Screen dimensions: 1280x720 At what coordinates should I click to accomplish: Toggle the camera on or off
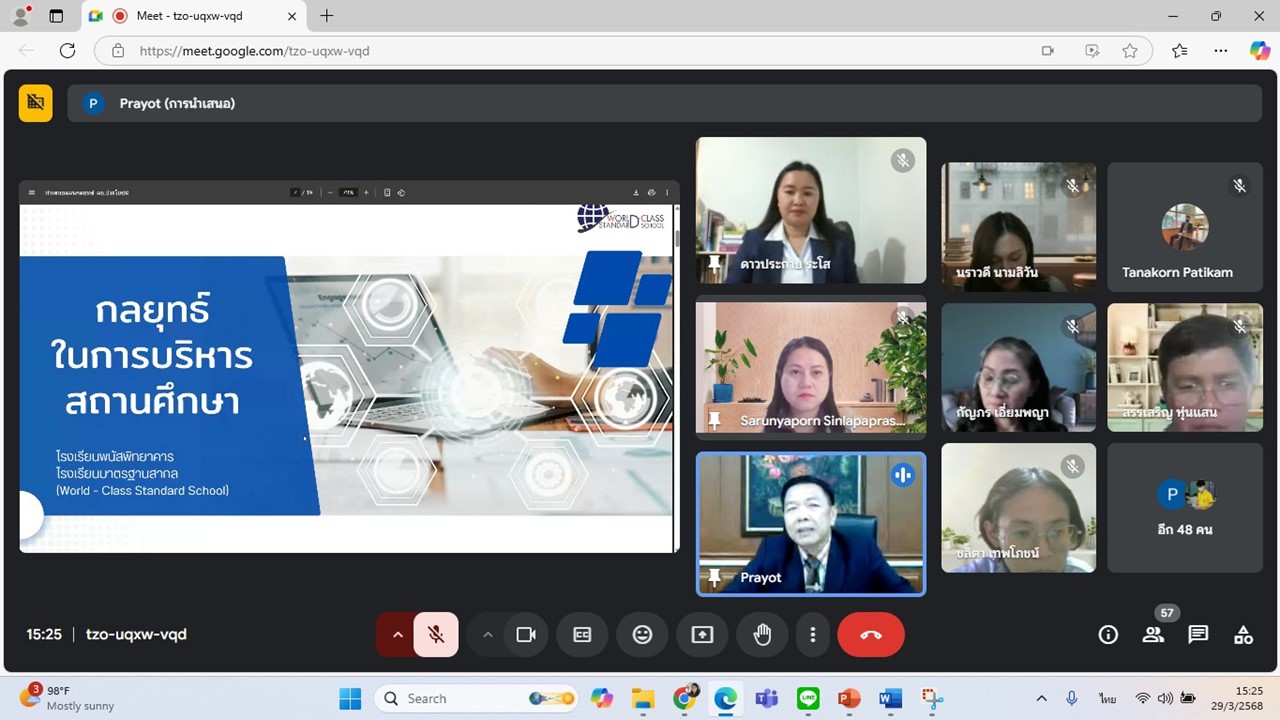click(x=526, y=635)
